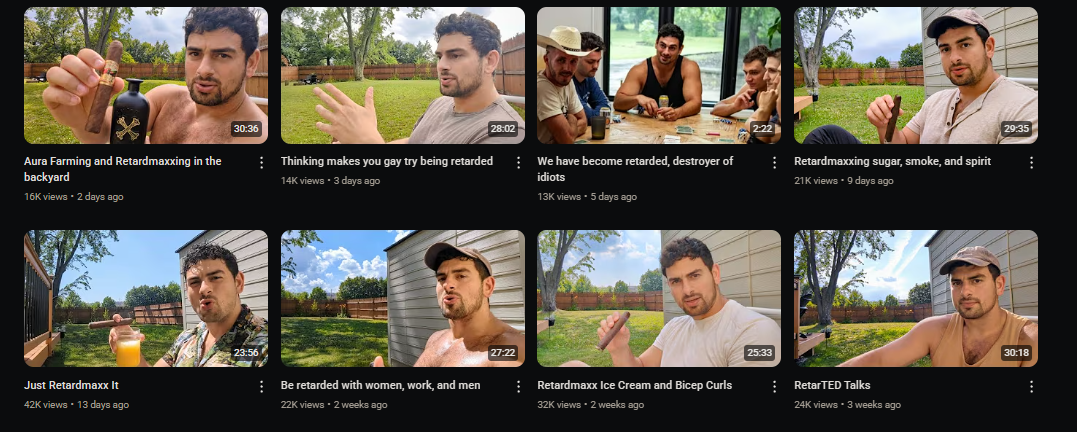1077x432 pixels.
Task: Open options menu for Thinking makes you video
Action: click(518, 163)
